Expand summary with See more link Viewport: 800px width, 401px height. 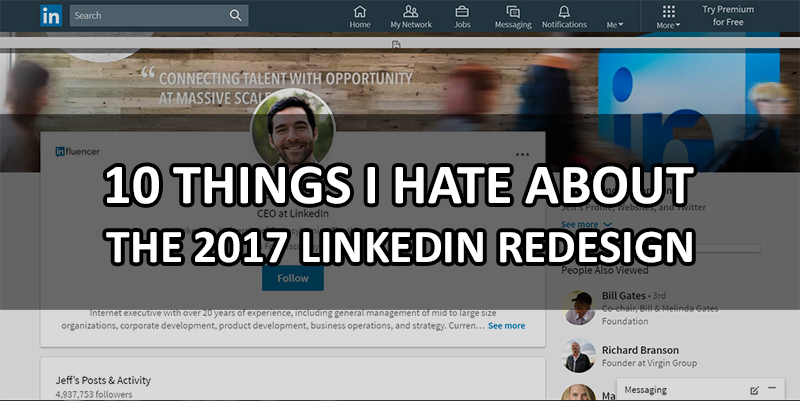click(x=506, y=325)
